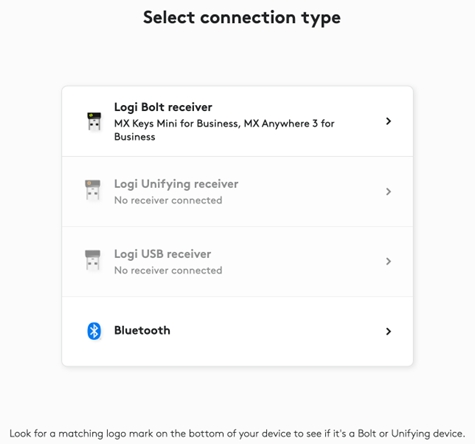Click No receiver connected under USB receiver
Viewport: 475px width, 444px height.
[x=168, y=270]
